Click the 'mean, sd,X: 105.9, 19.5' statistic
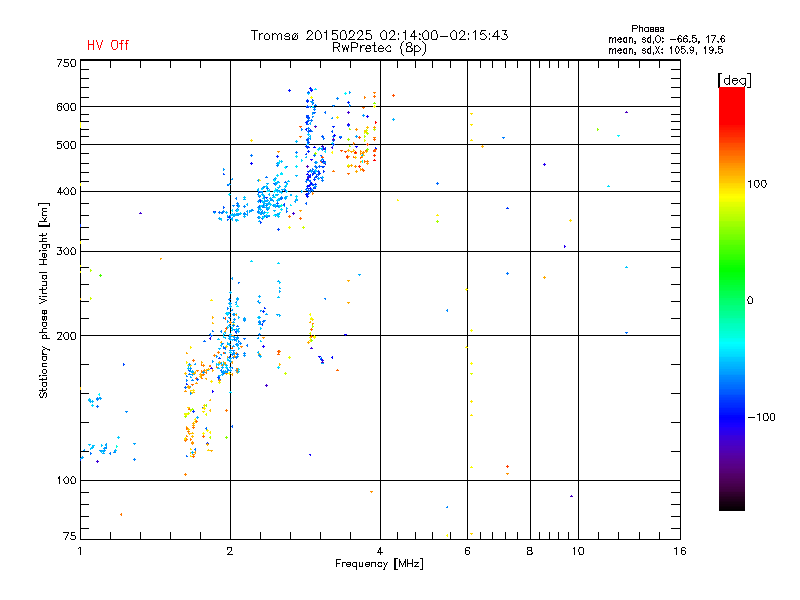This screenshot has width=800, height=600. [665, 50]
